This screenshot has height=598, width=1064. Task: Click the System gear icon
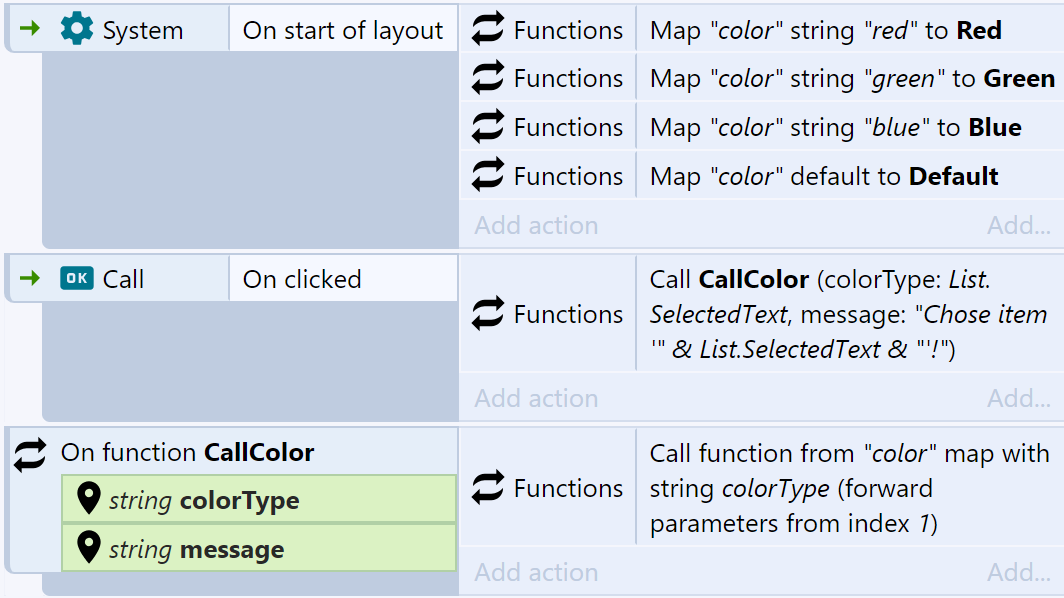pos(77,29)
